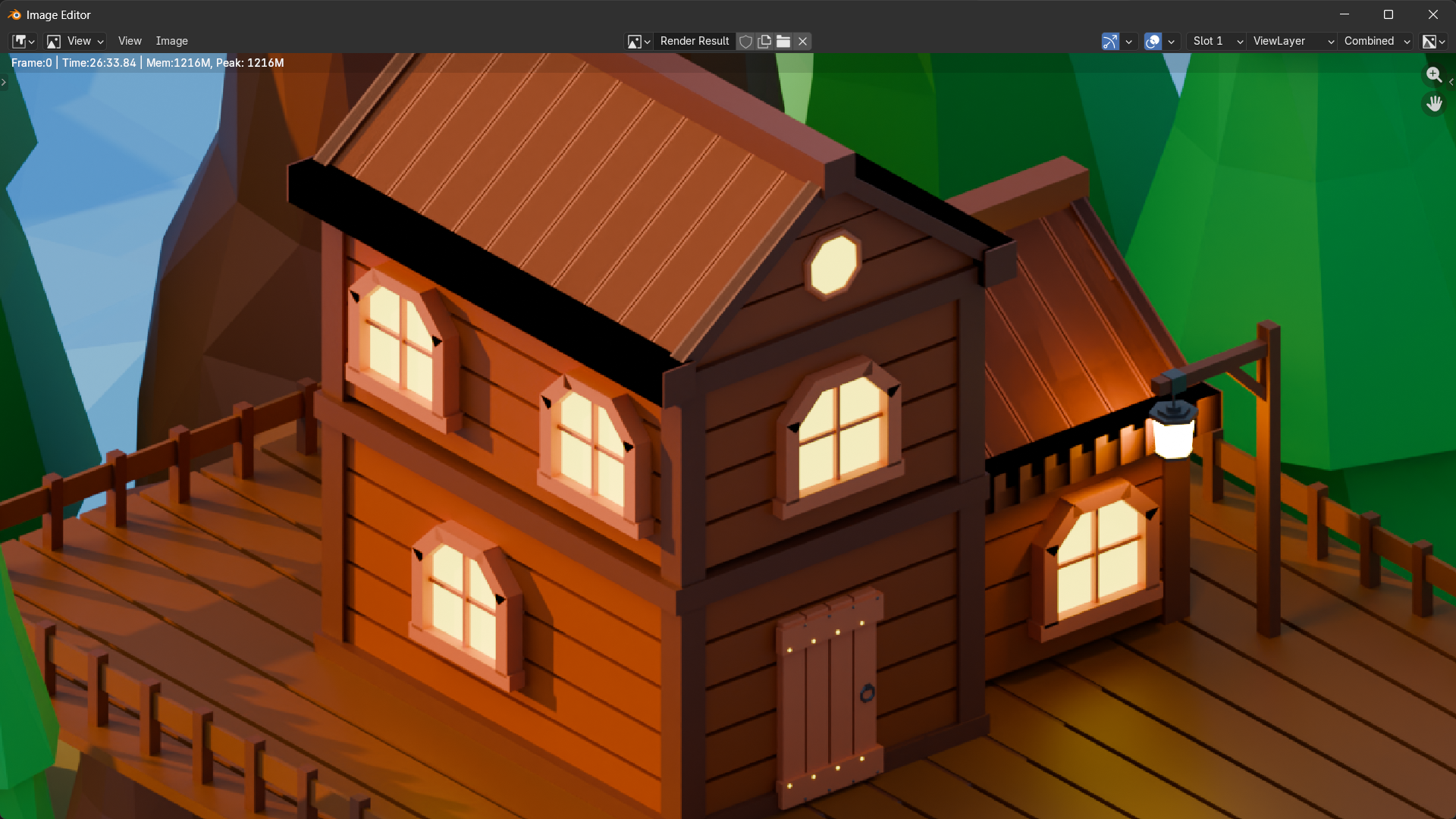Toggle the overlays button
Screen dimensions: 1456x819
[1153, 41]
